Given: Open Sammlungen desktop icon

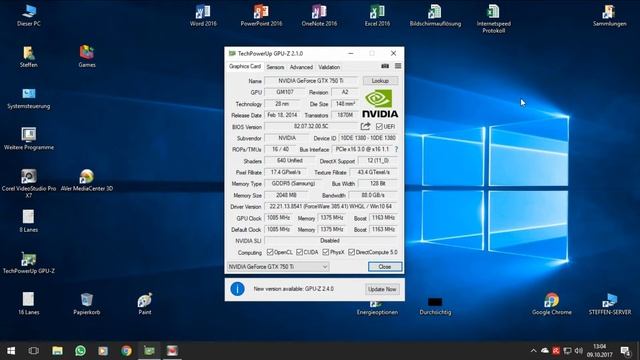Looking at the screenshot, I should (609, 15).
